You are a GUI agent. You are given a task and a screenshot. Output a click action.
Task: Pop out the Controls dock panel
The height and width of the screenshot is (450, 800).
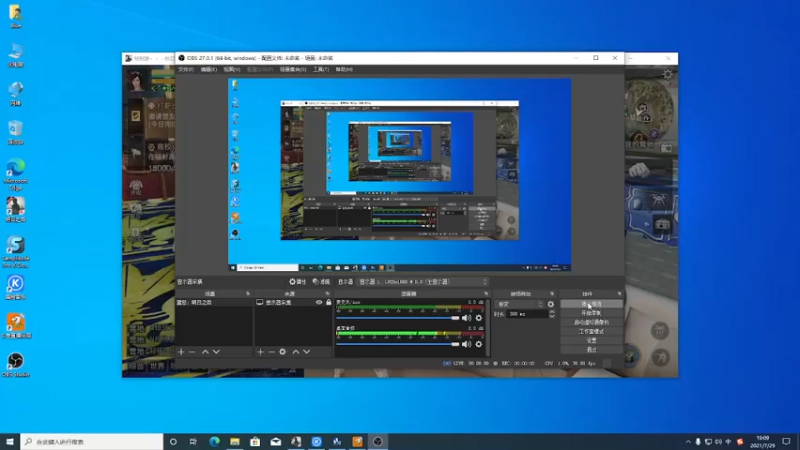tap(619, 294)
